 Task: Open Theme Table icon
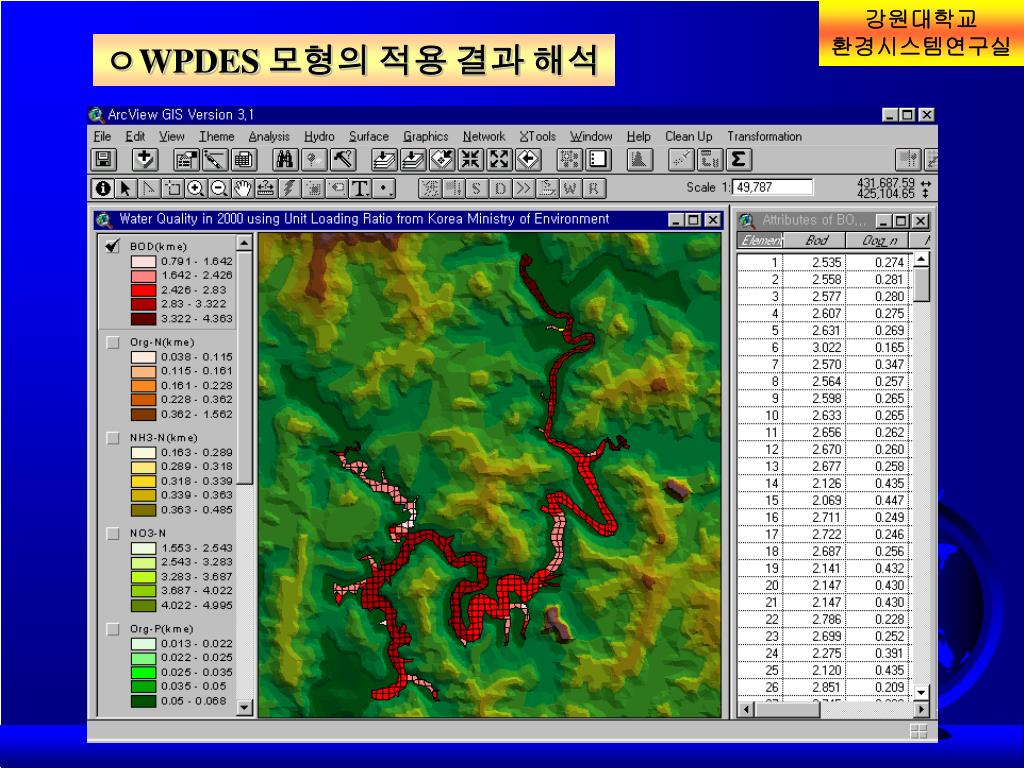[x=244, y=159]
